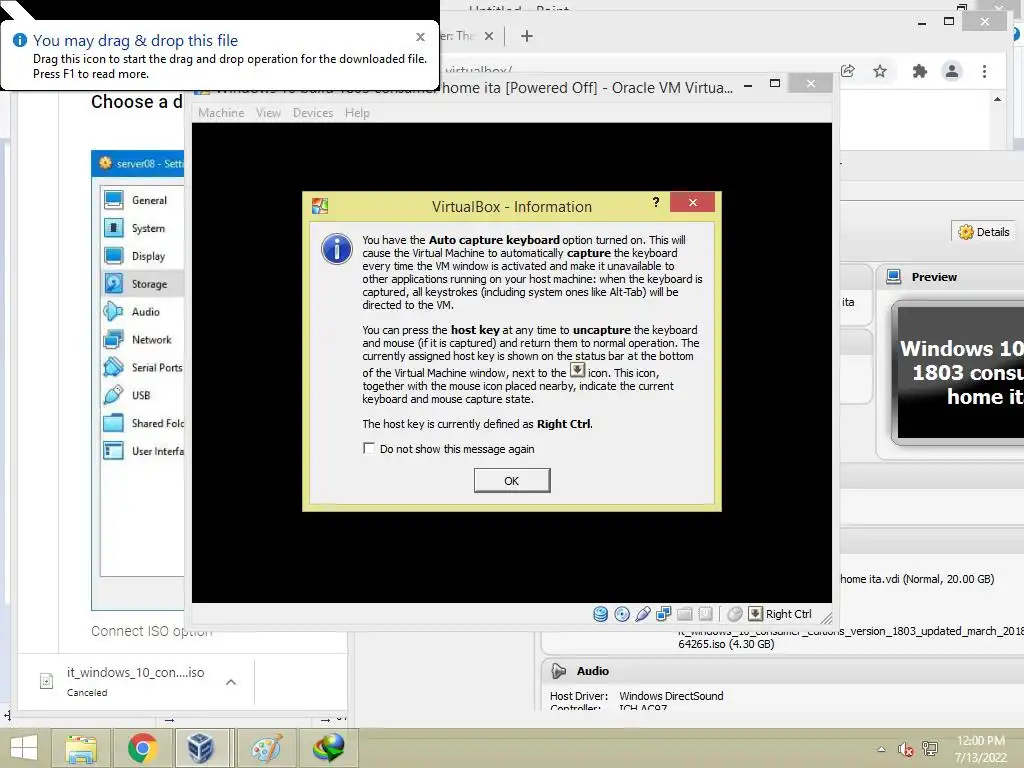
Task: Open the Devices menu in VM window
Action: click(x=313, y=113)
